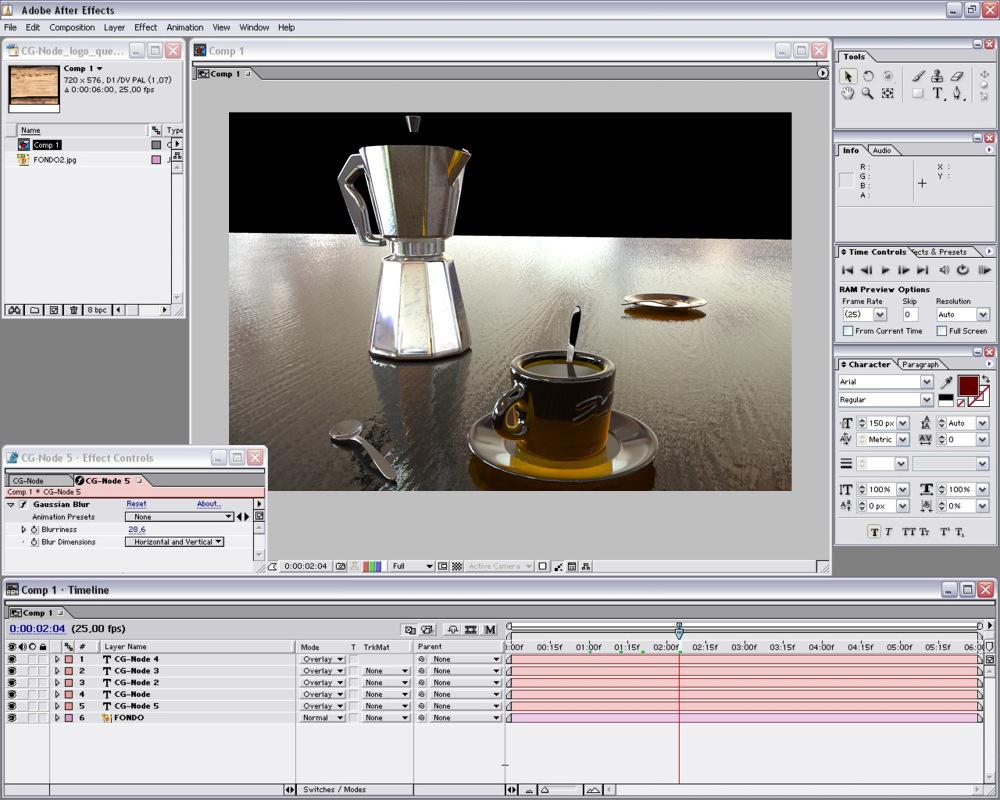Screen dimensions: 1000x800
Task: Open comp flowchart view icon
Action: [x=586, y=567]
